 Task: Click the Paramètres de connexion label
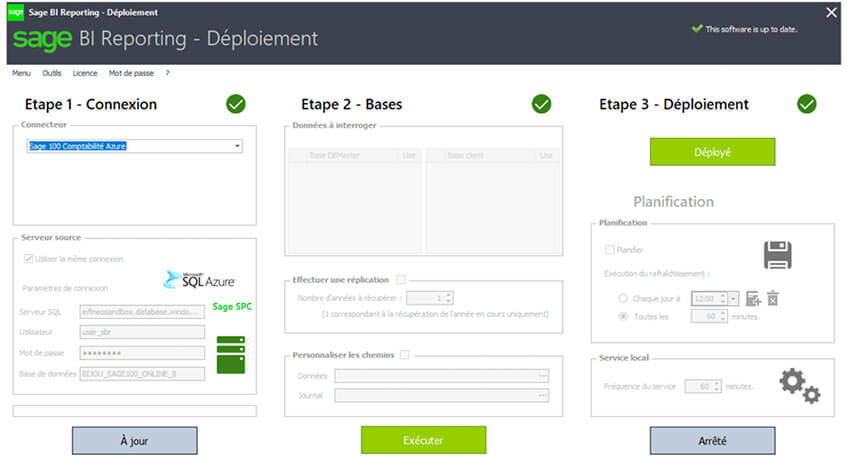(x=65, y=288)
